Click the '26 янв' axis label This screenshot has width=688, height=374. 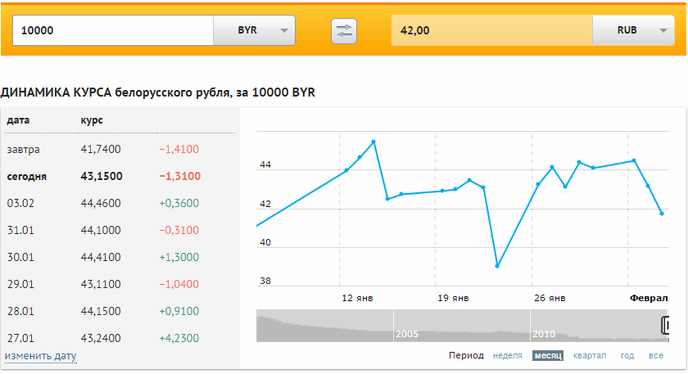(550, 298)
